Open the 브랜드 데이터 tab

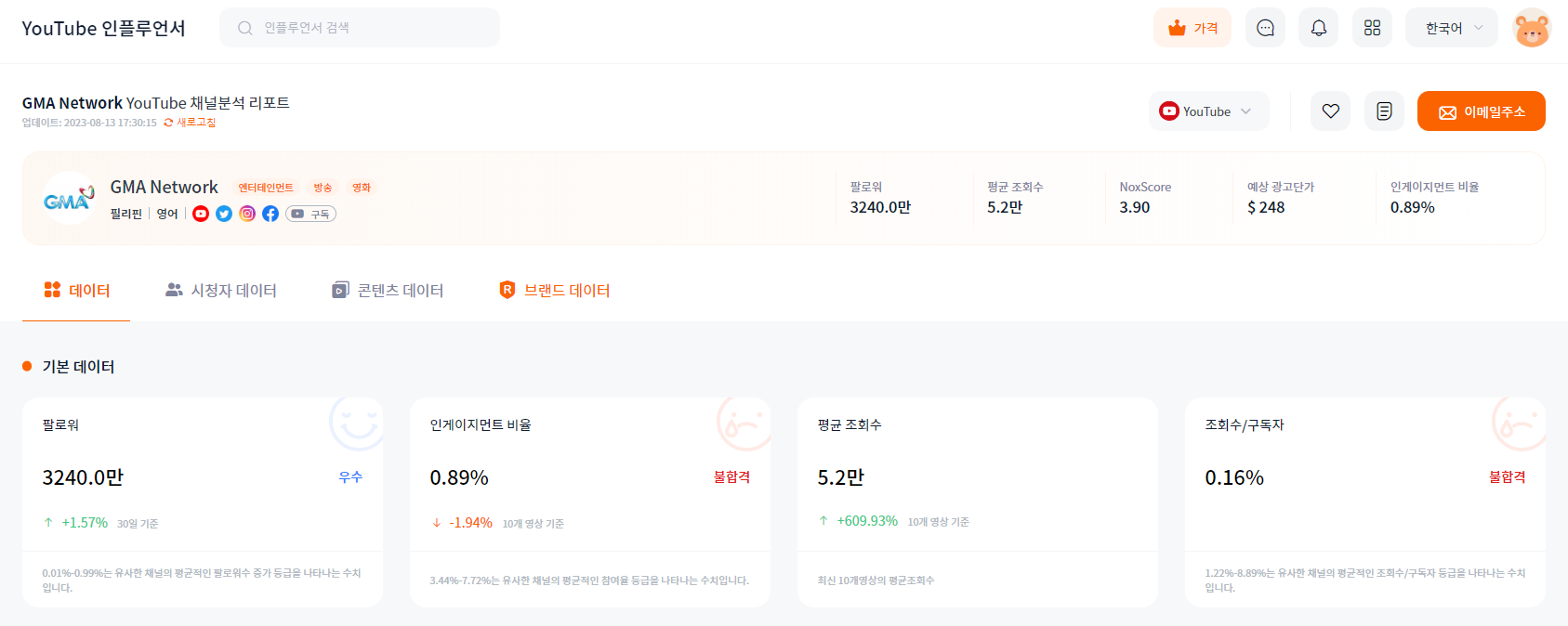point(554,291)
